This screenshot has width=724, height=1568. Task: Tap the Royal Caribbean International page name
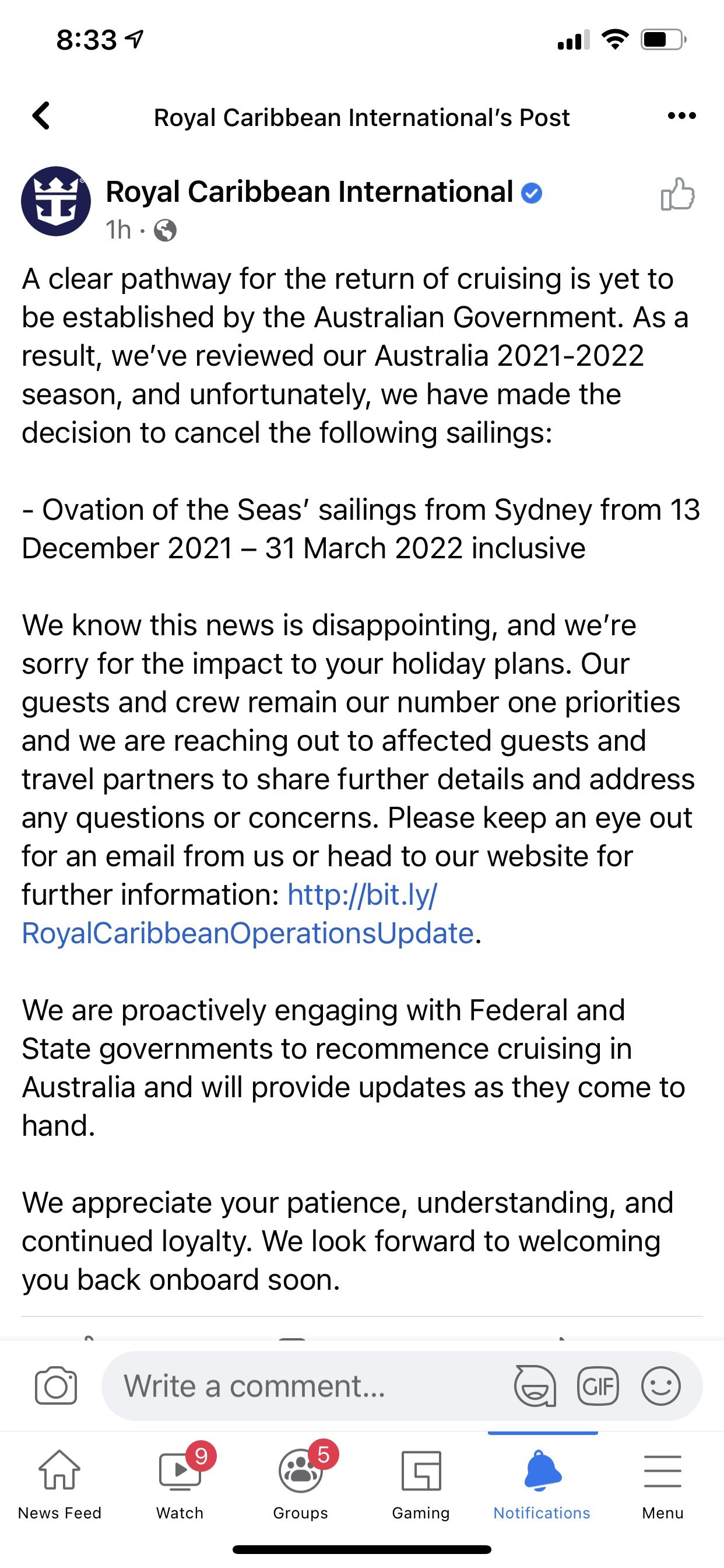pos(310,192)
